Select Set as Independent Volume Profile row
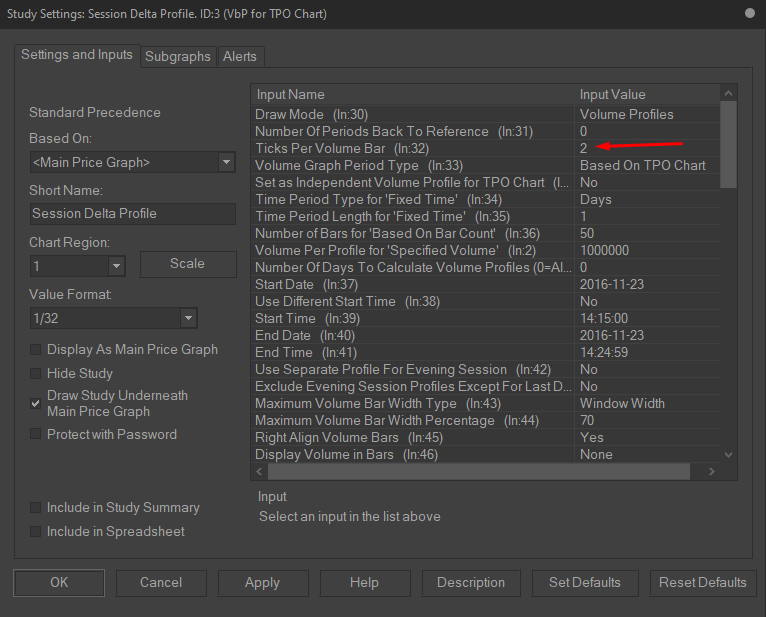Viewport: 766px width, 617px height. point(486,183)
